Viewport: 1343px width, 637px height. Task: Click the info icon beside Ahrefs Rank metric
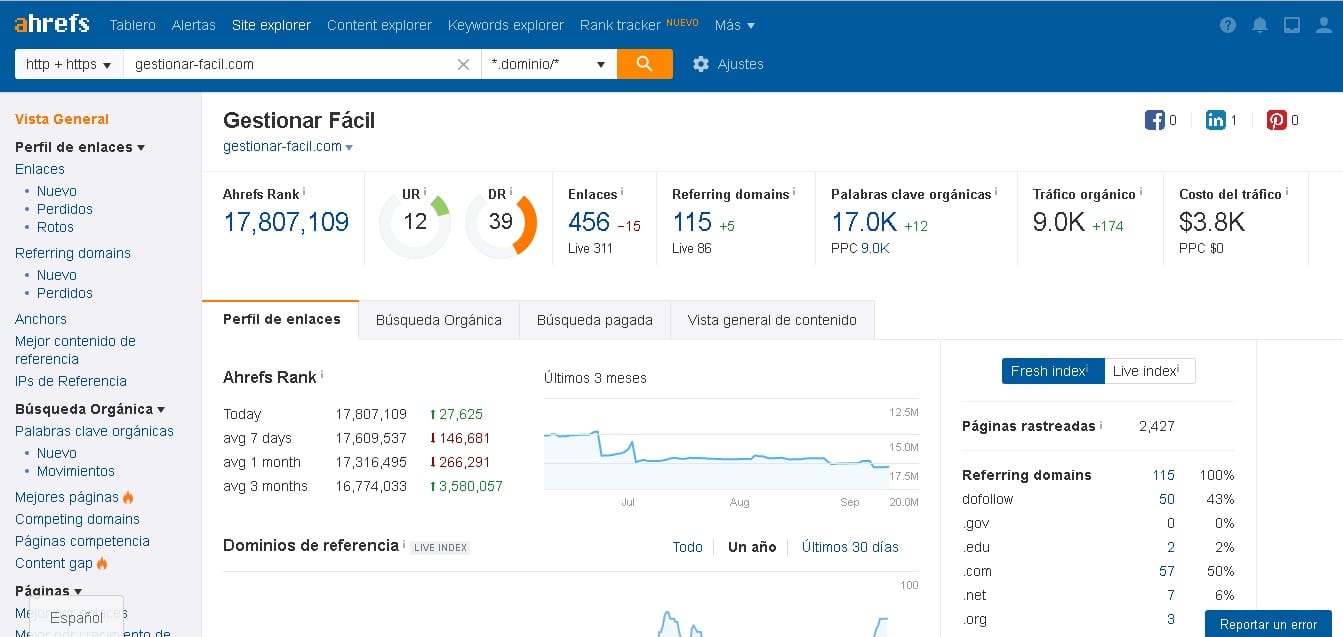coord(304,192)
